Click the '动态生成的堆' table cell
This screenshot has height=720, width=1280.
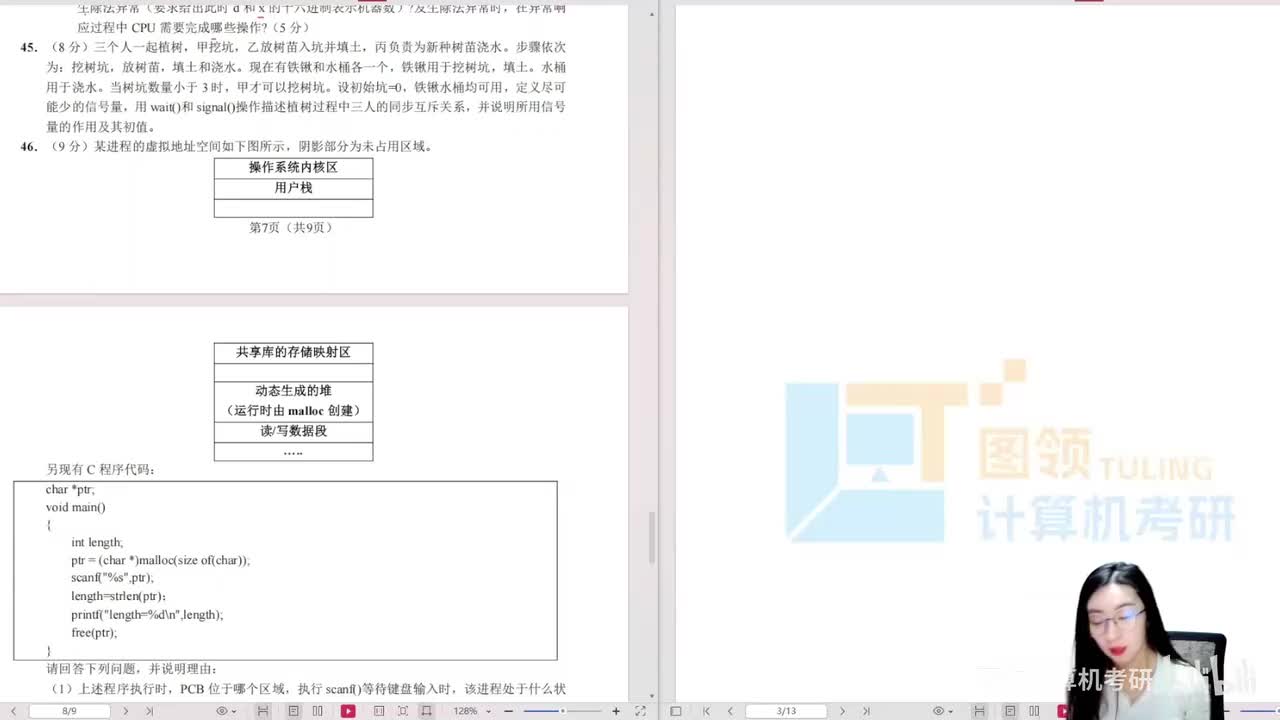point(293,400)
